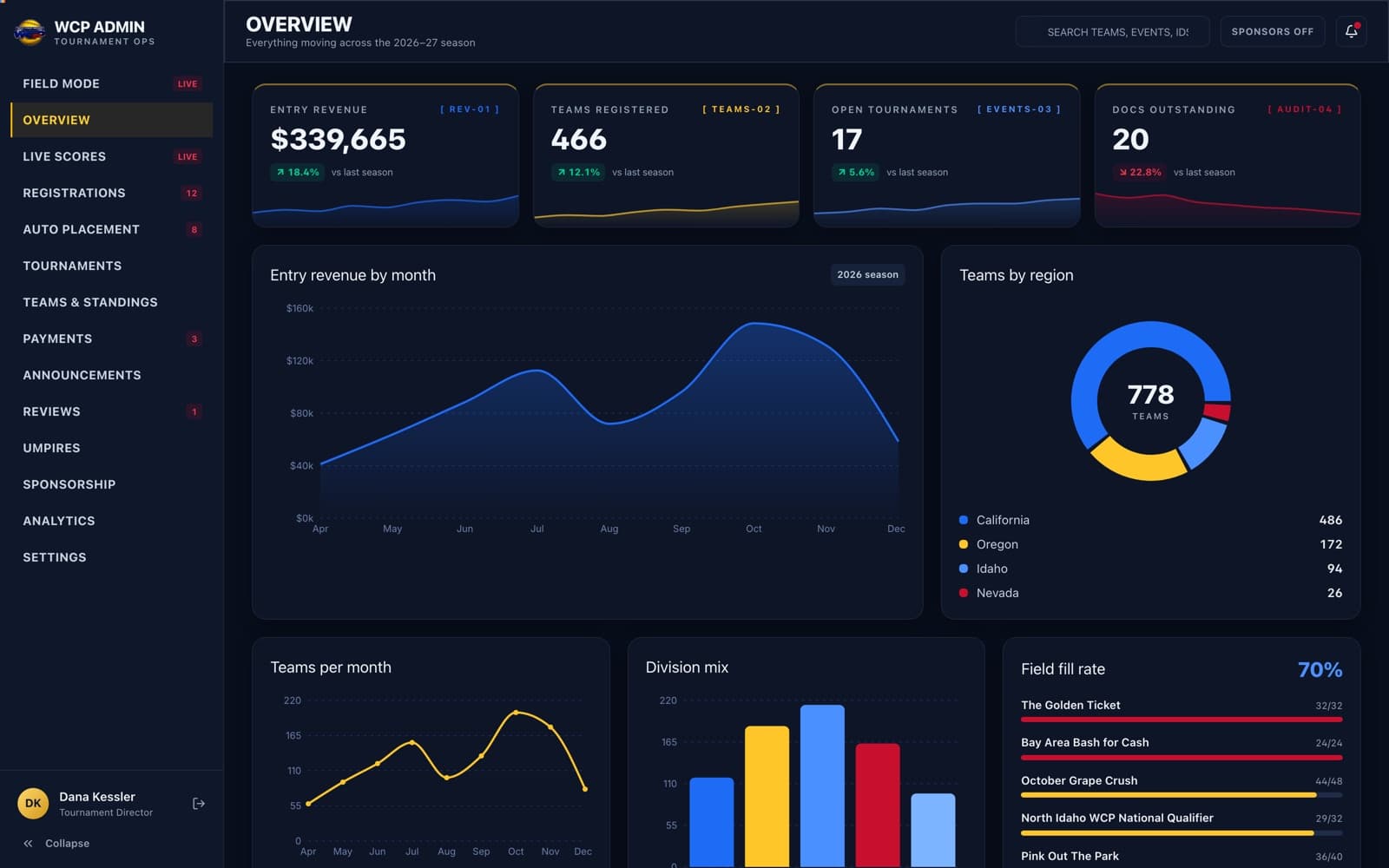Screen dimensions: 1389x868
Task: Click the TEAMS-02 tag link
Action: coord(741,109)
